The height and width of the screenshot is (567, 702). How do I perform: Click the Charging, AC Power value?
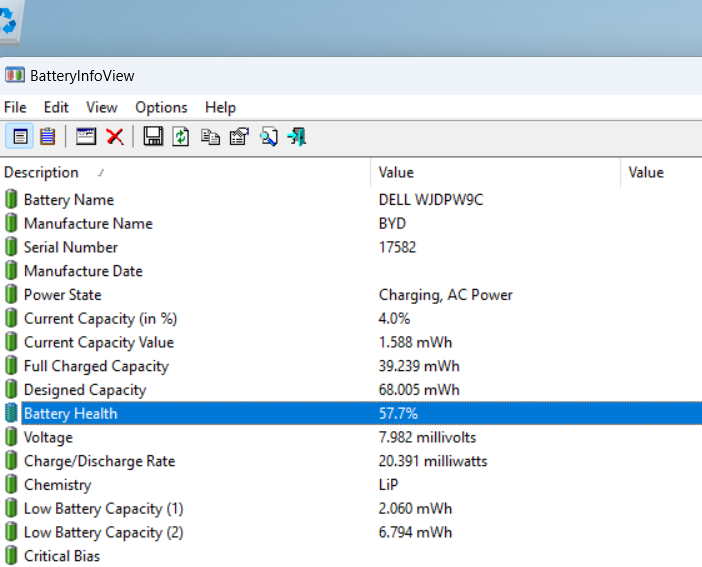[x=445, y=295]
